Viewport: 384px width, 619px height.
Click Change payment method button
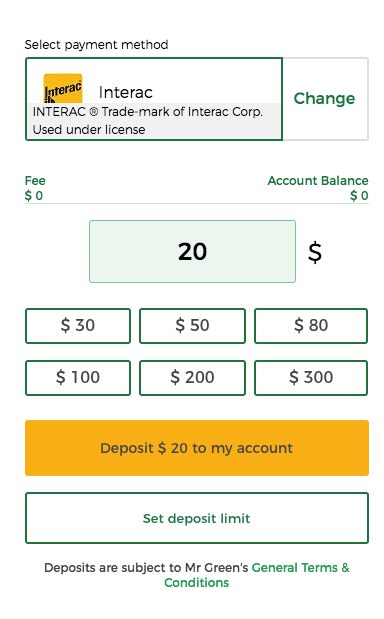click(x=325, y=99)
